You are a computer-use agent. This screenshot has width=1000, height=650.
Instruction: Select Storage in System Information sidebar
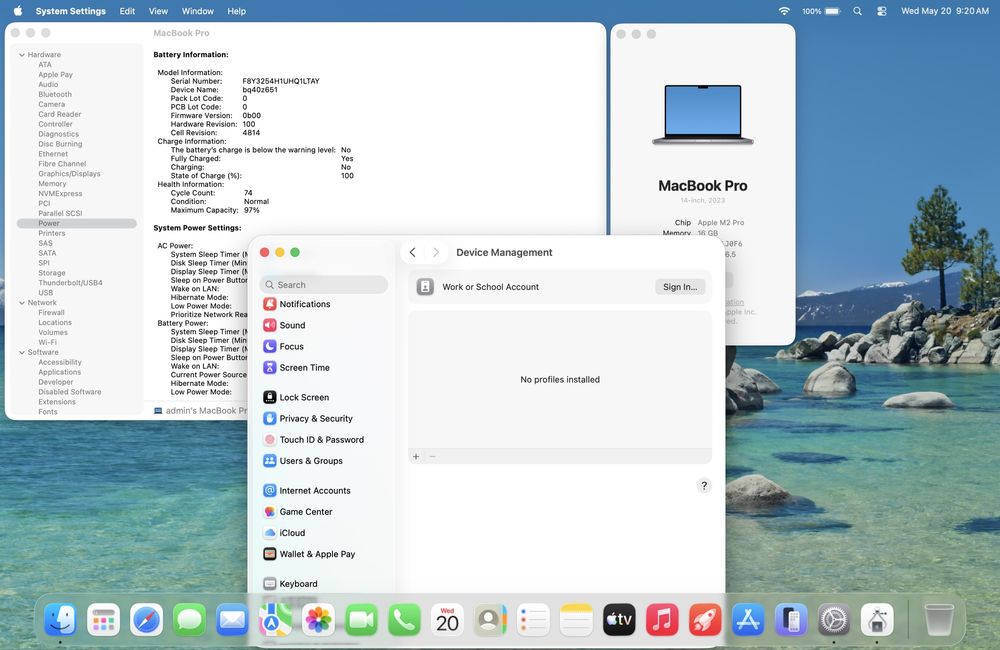click(x=52, y=273)
